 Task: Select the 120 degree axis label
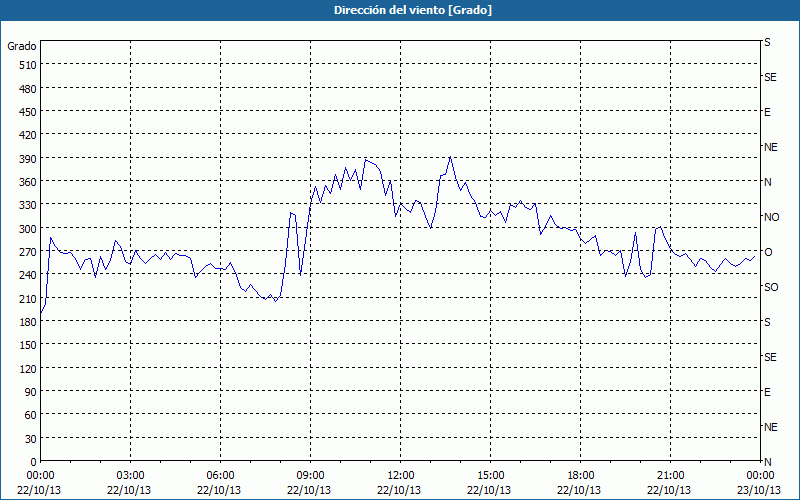pos(28,368)
